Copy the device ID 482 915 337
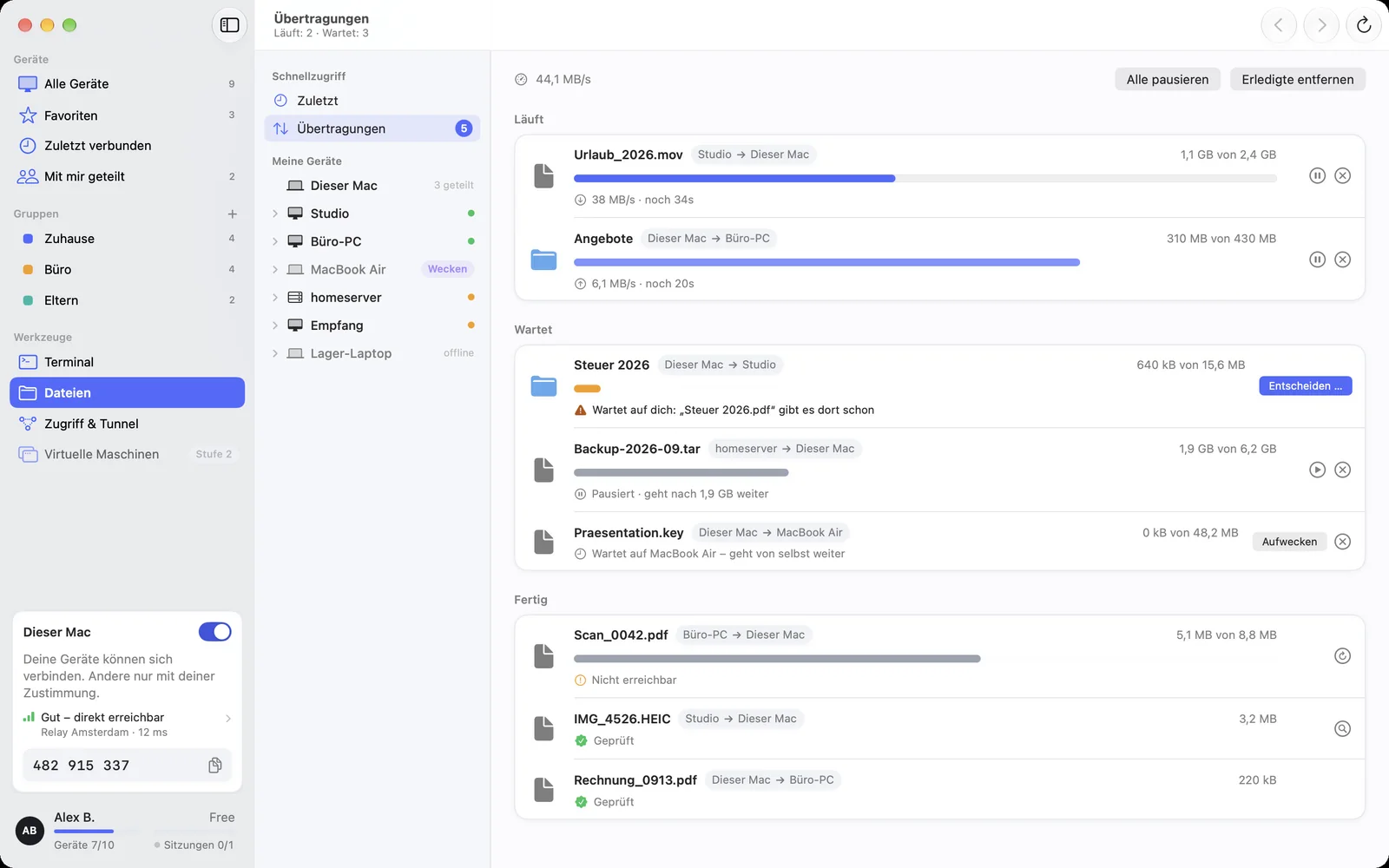Screen dimensions: 1389x868 (x=215, y=766)
